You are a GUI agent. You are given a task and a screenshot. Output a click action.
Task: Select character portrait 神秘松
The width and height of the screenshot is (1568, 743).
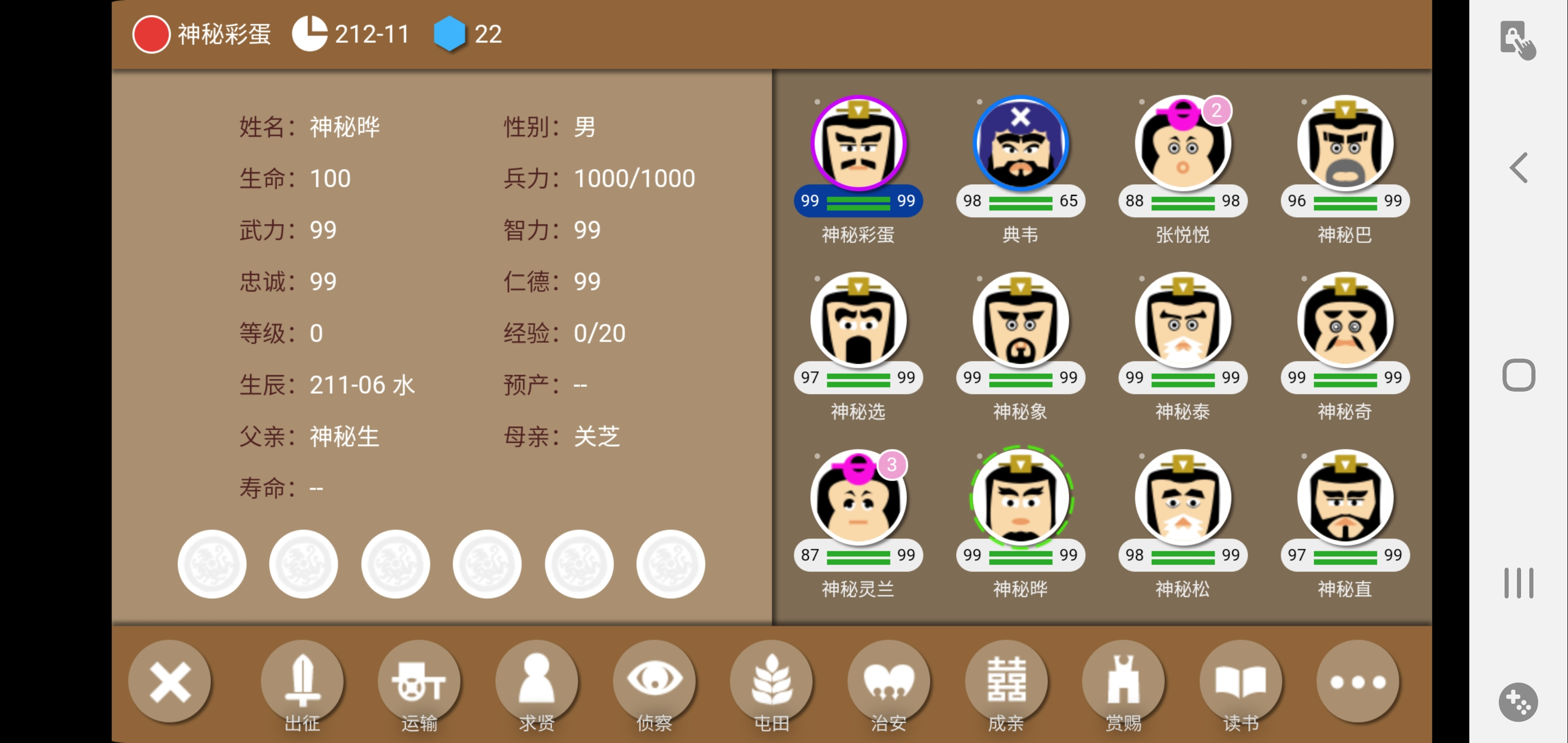pyautogui.click(x=1183, y=497)
